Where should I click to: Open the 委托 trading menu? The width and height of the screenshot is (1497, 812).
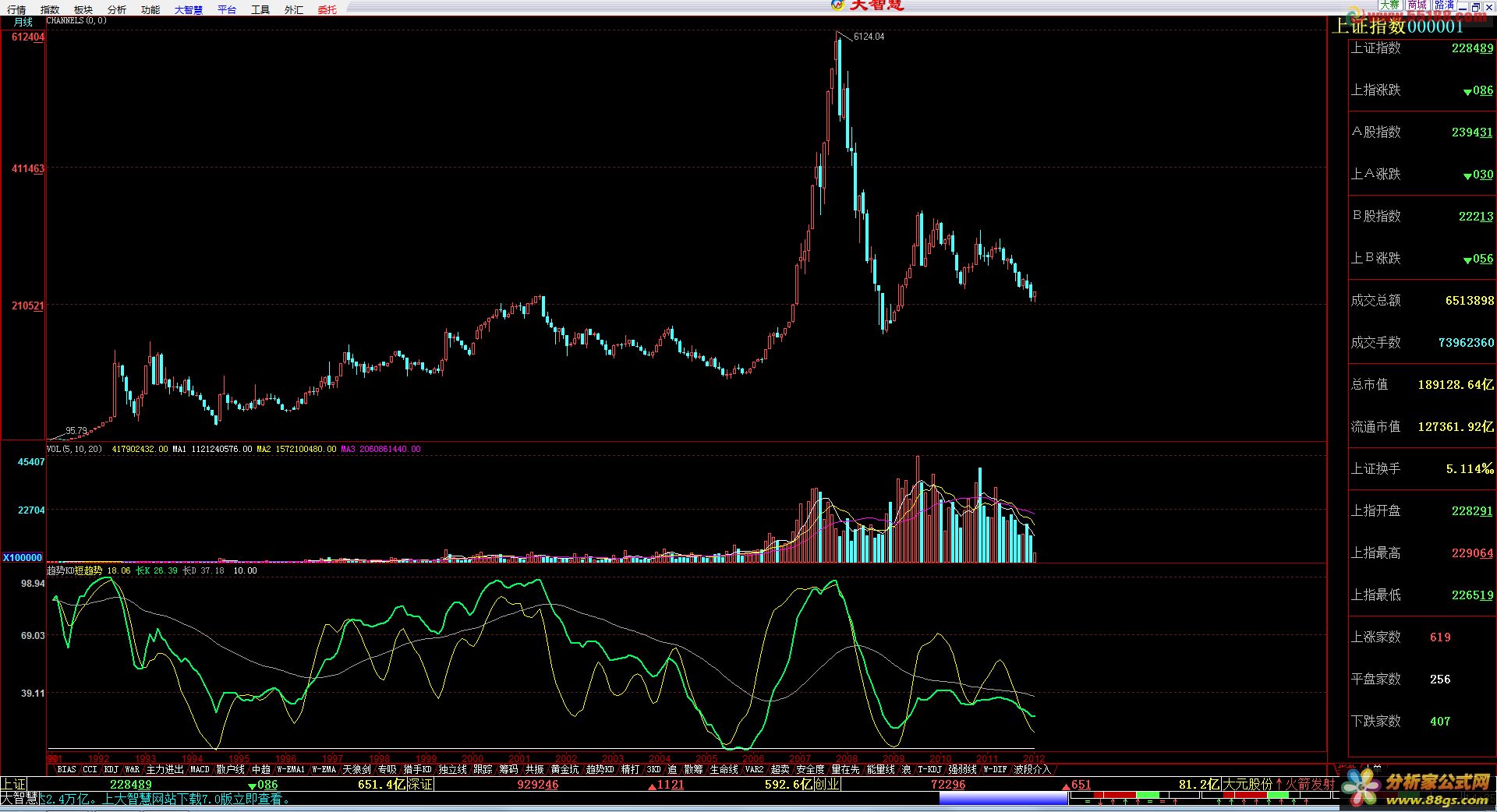click(x=327, y=10)
